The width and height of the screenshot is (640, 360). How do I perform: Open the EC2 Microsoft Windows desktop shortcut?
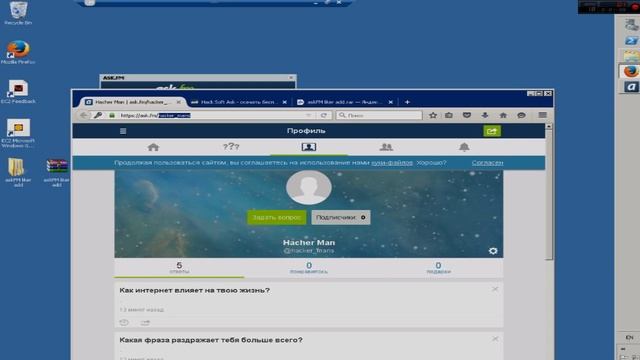(18, 133)
